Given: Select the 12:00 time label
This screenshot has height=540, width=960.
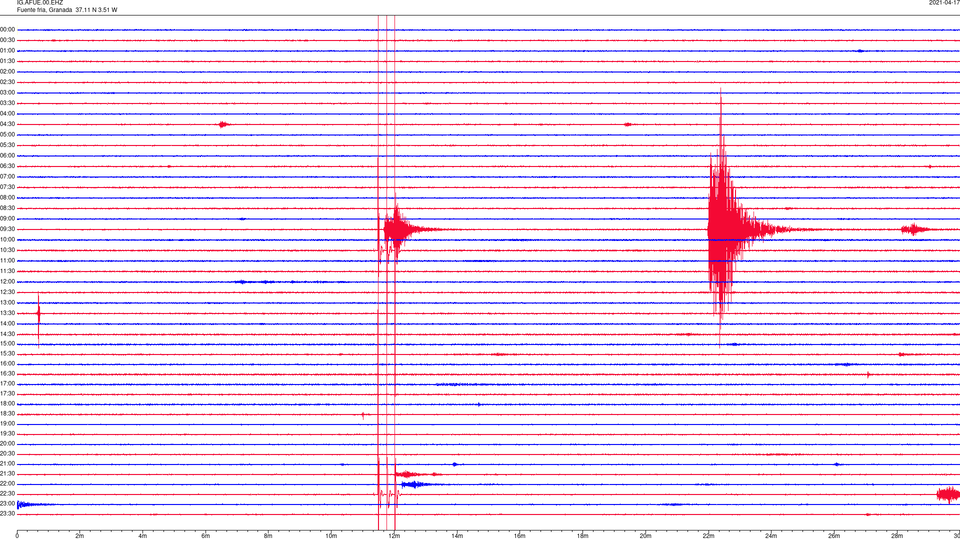Looking at the screenshot, I should click(x=7, y=282).
